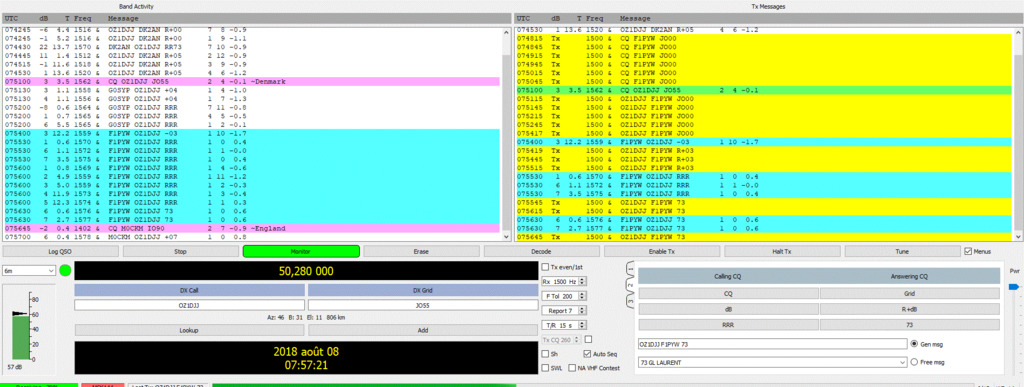
Task: Click the DX Grid field containing JO55
Action: click(x=423, y=305)
